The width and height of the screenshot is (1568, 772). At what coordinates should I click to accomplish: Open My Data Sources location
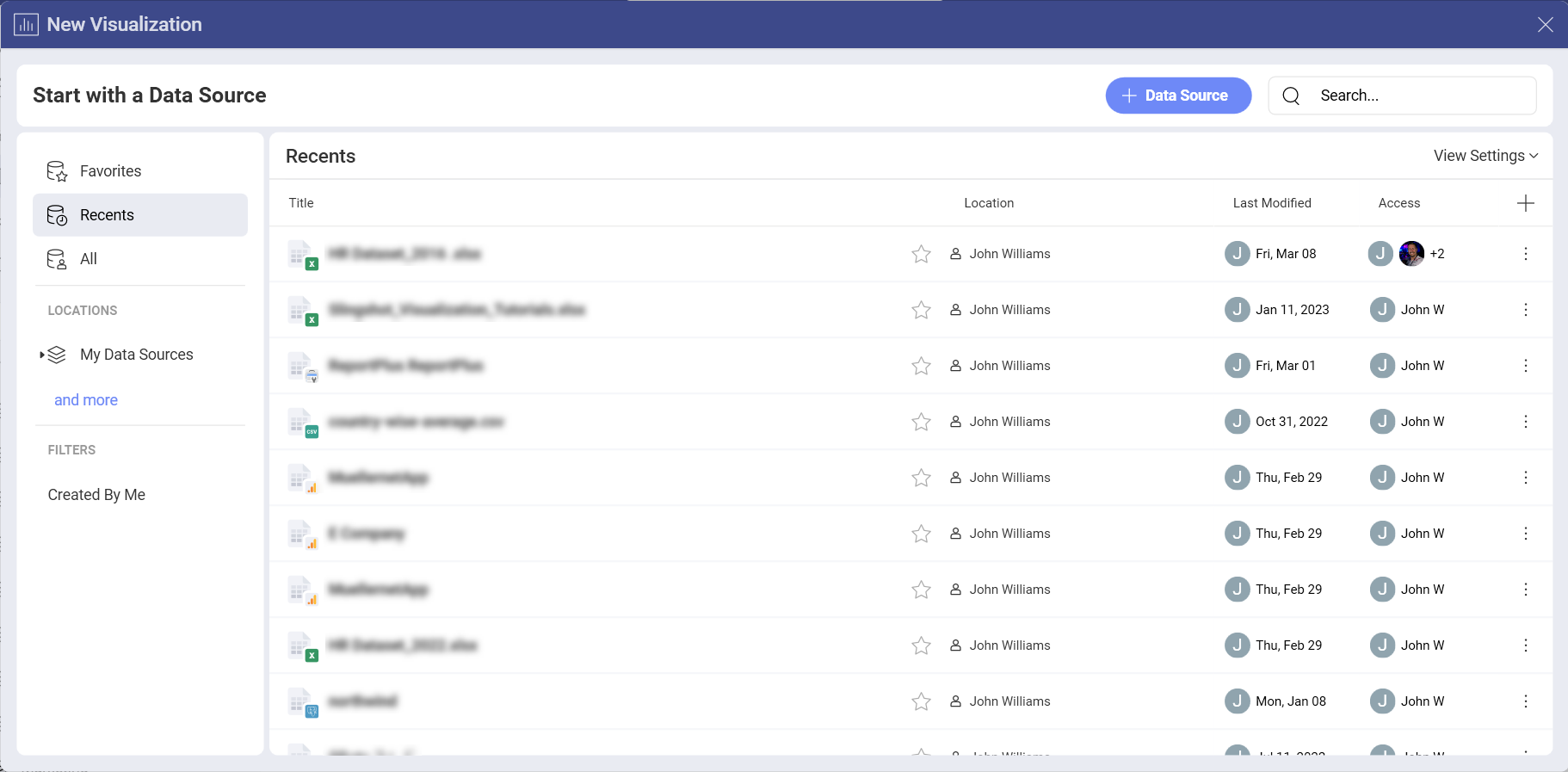pos(136,355)
